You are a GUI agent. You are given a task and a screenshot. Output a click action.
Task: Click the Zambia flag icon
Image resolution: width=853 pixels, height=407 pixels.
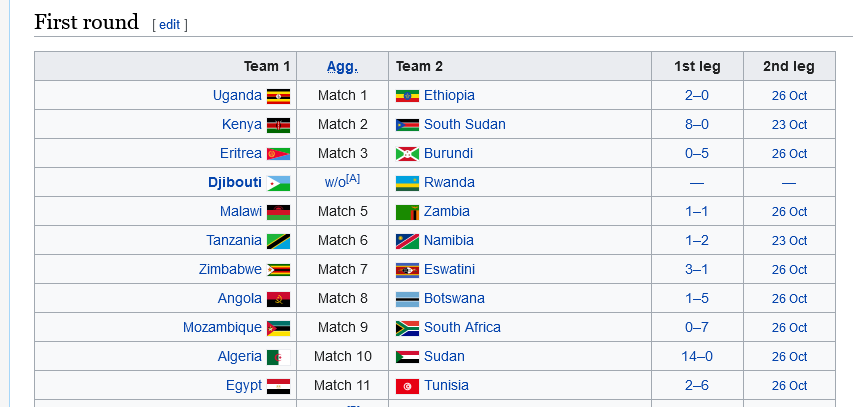(407, 212)
